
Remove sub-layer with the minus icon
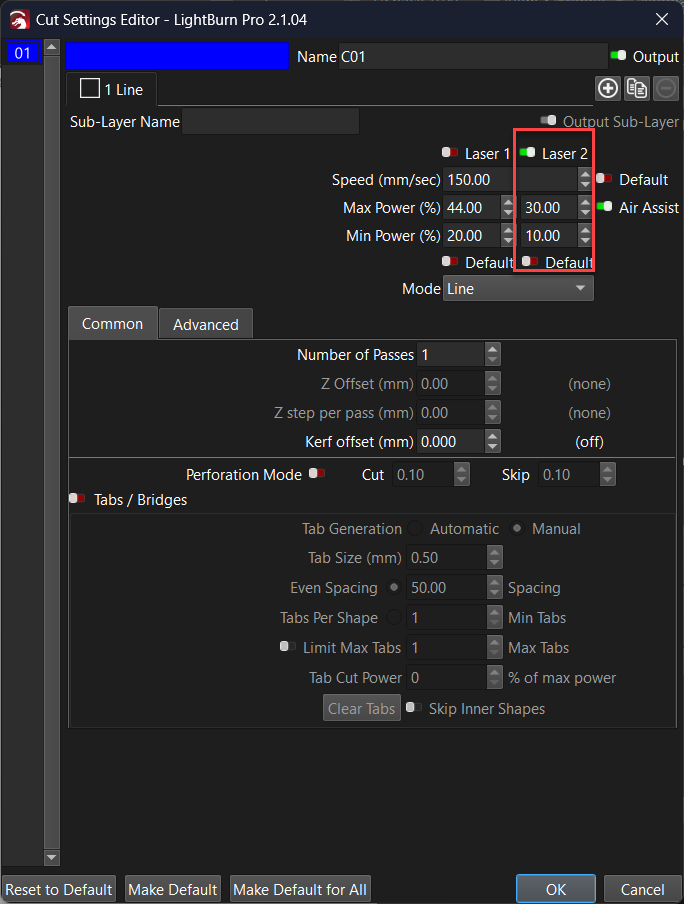[x=666, y=88]
